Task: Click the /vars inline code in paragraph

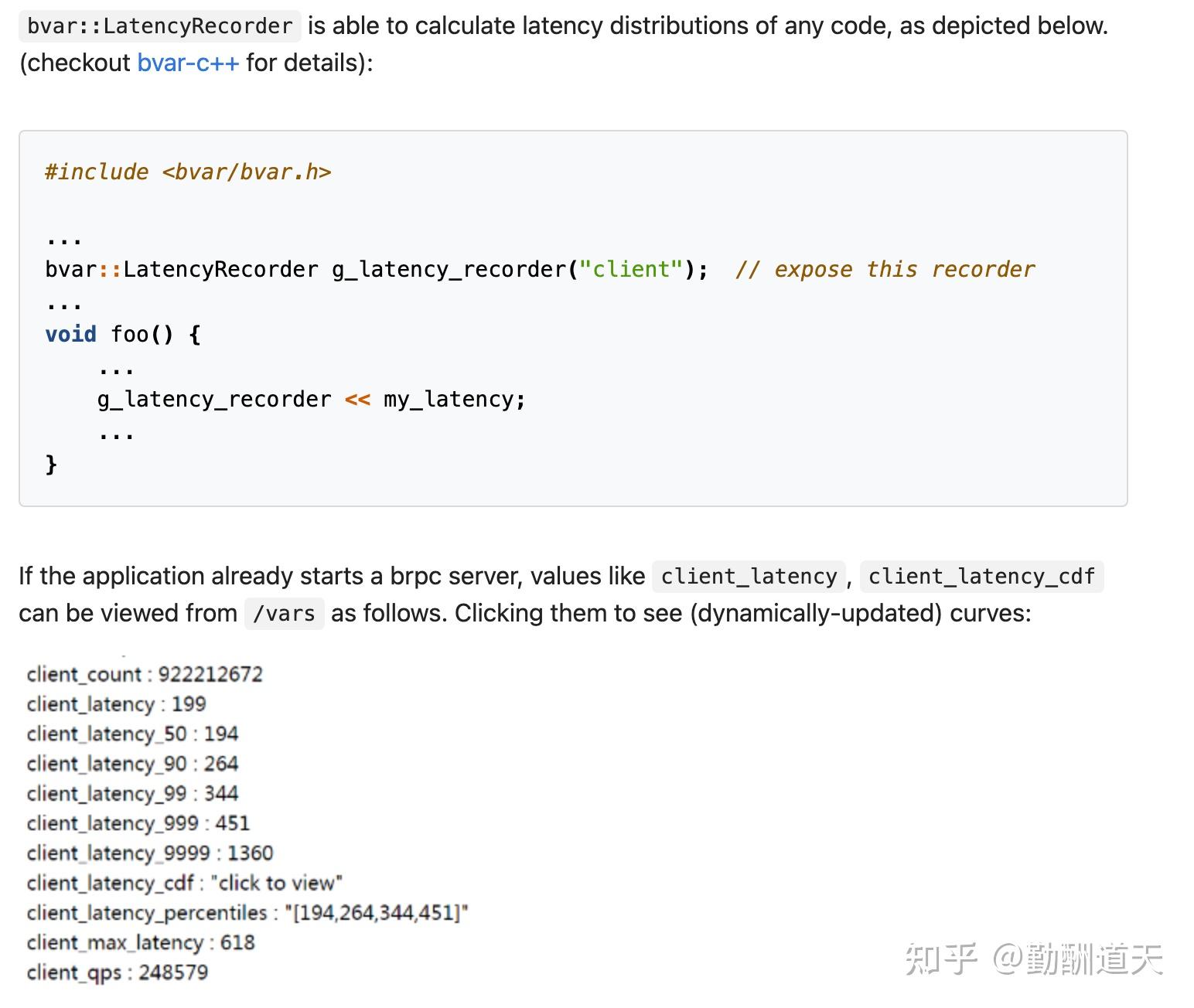Action: coord(284,614)
